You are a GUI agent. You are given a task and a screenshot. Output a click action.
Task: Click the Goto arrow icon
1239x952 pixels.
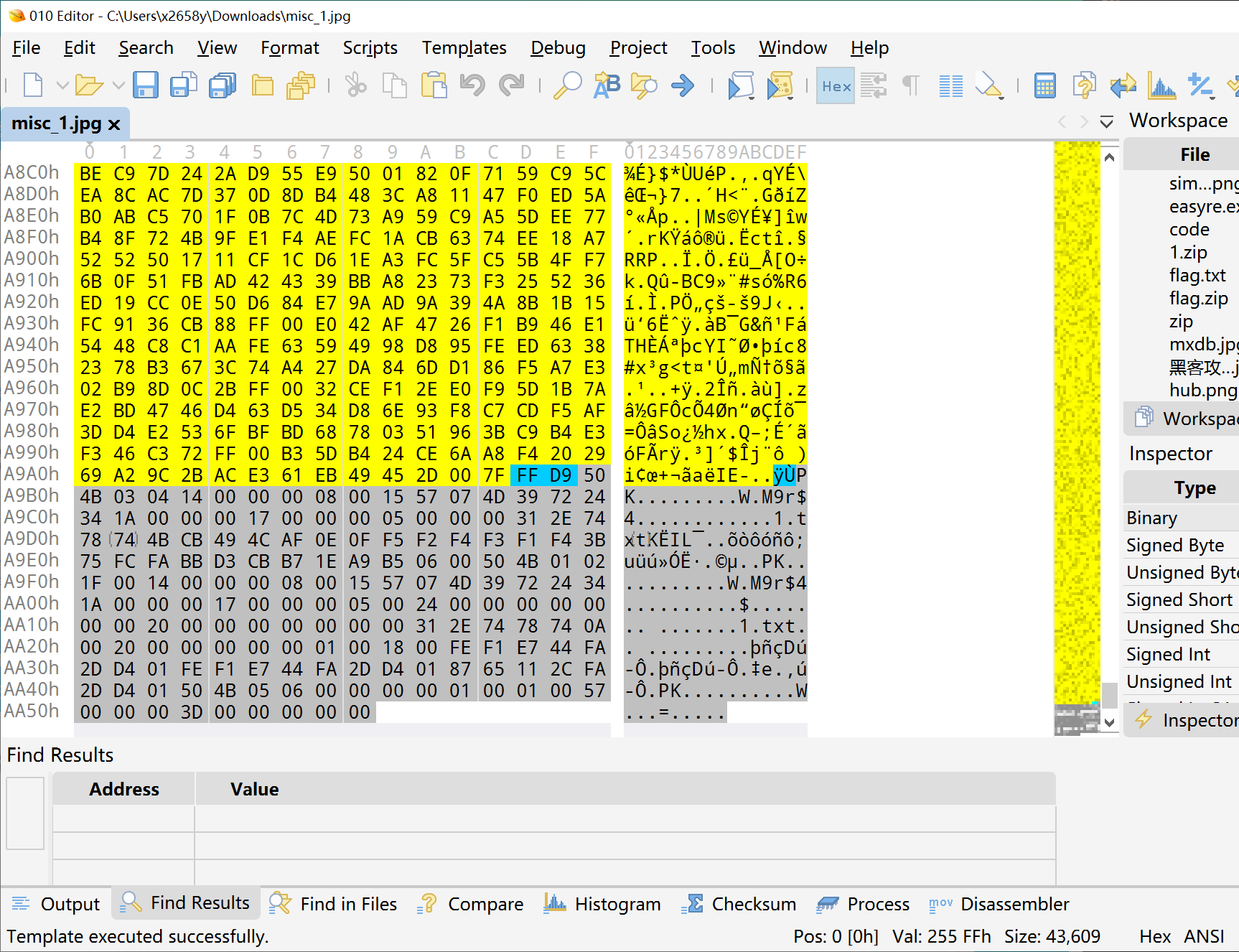pyautogui.click(x=683, y=85)
